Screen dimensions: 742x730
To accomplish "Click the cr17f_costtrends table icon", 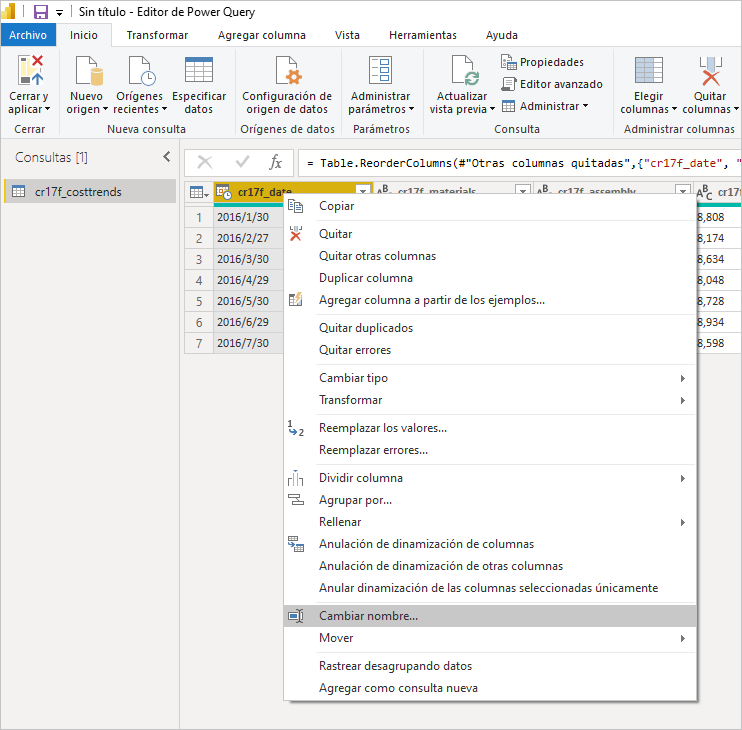I will click(18, 192).
